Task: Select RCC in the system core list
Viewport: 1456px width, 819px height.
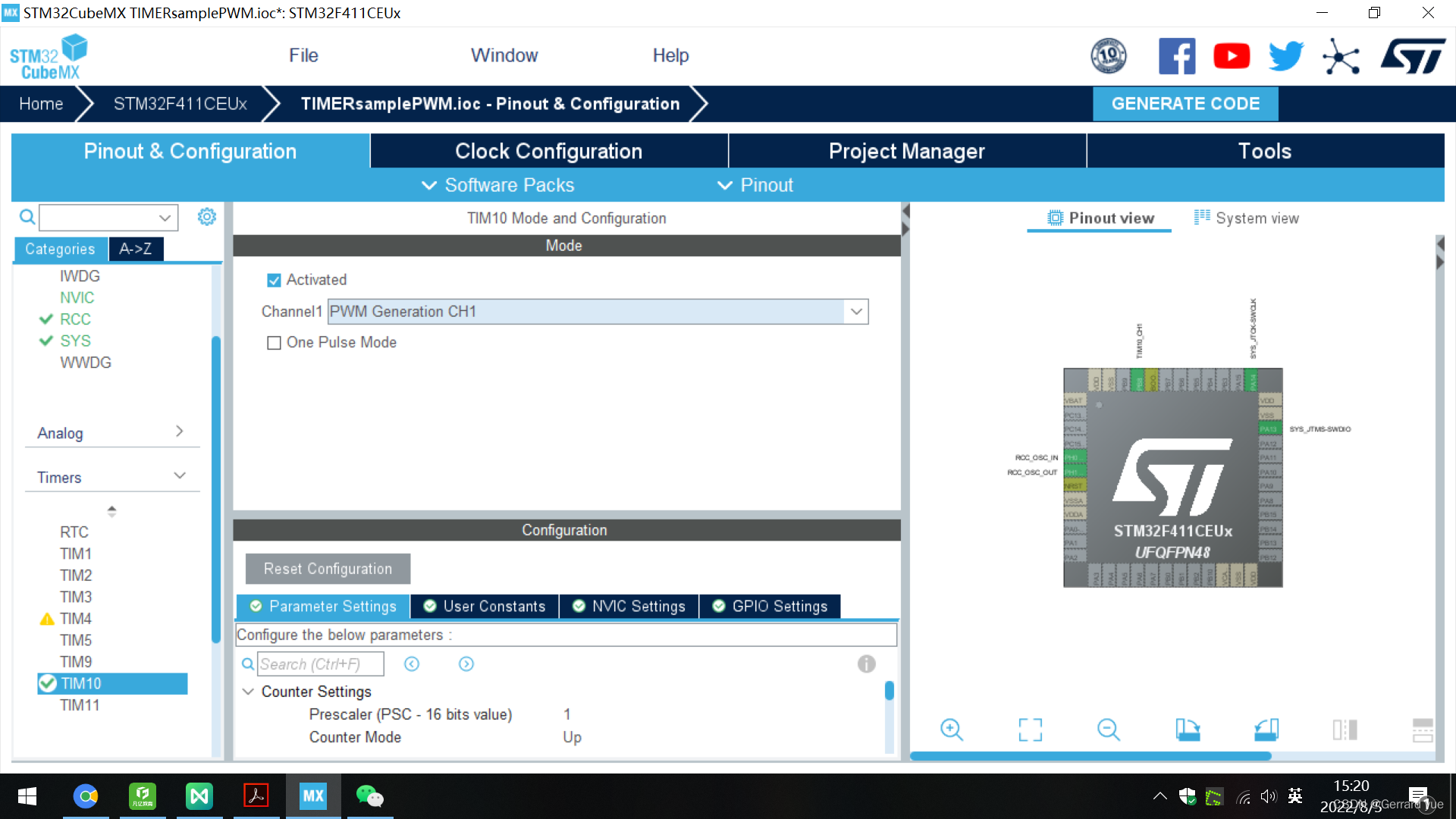Action: [x=75, y=319]
